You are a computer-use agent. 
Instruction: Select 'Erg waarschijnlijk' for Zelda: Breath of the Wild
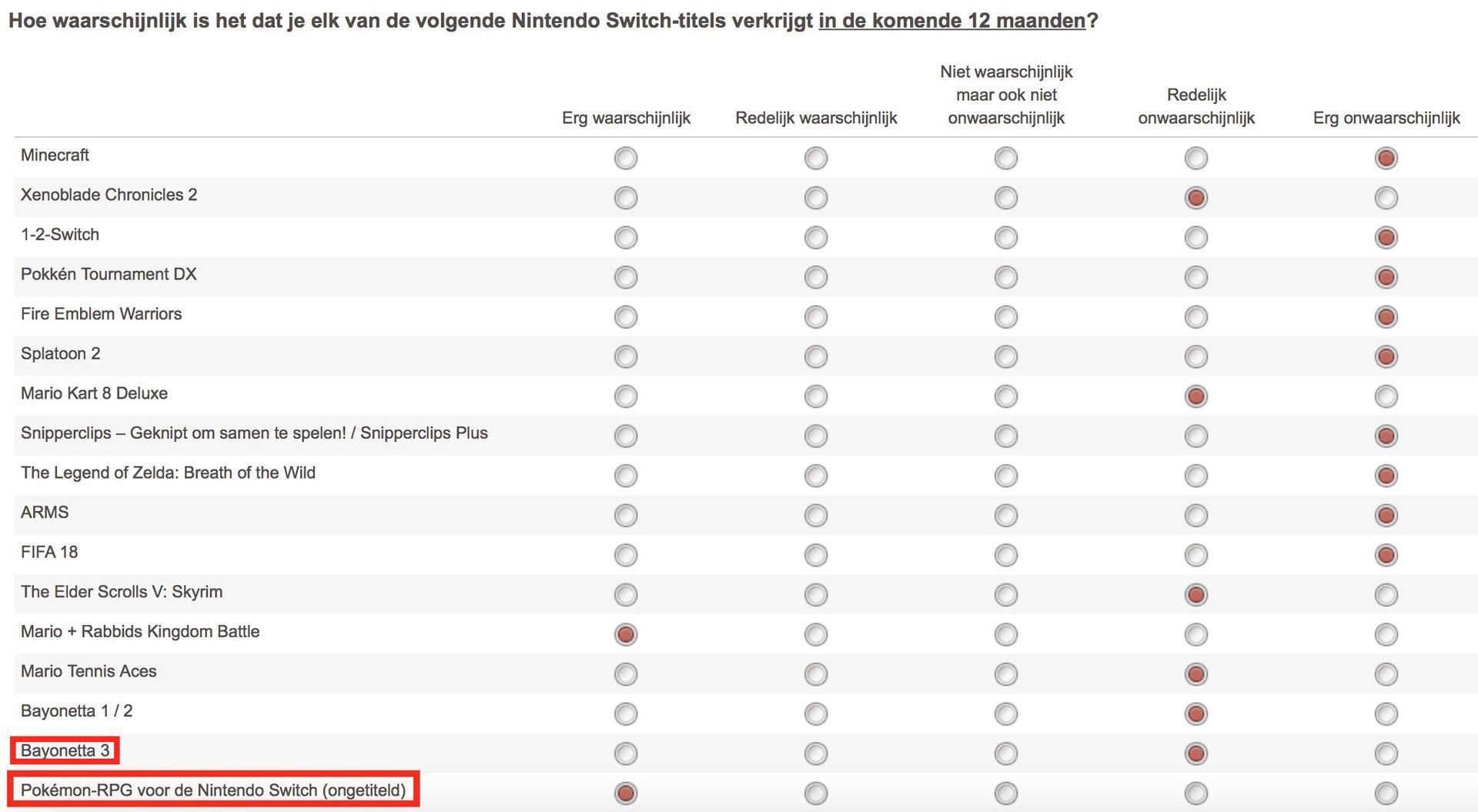click(626, 476)
